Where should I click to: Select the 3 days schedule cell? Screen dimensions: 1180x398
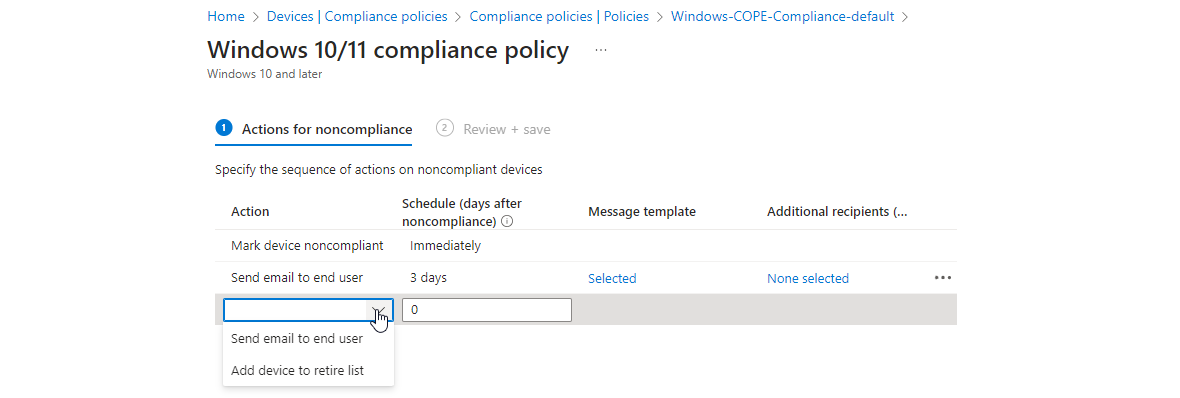click(x=428, y=278)
